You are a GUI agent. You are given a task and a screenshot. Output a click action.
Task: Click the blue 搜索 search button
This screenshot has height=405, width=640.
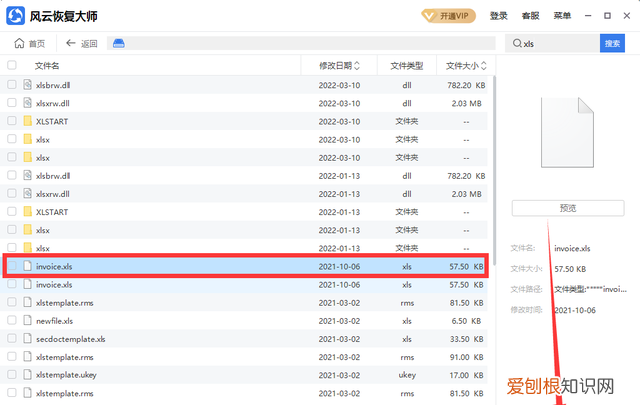click(611, 44)
